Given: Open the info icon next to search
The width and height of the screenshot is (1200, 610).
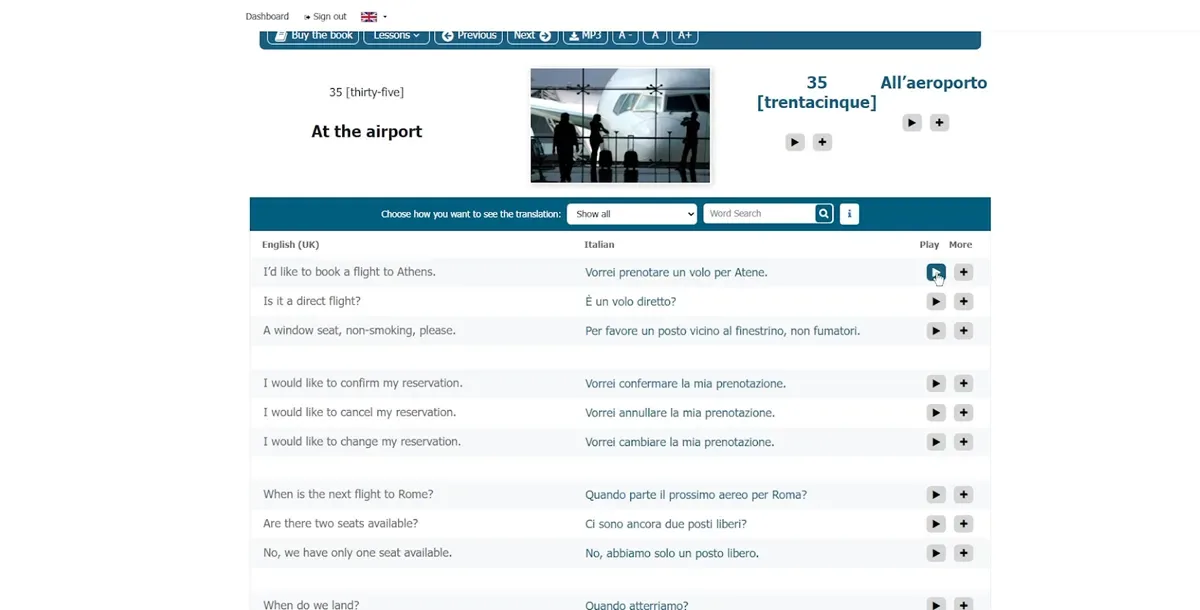Looking at the screenshot, I should pyautogui.click(x=849, y=214).
